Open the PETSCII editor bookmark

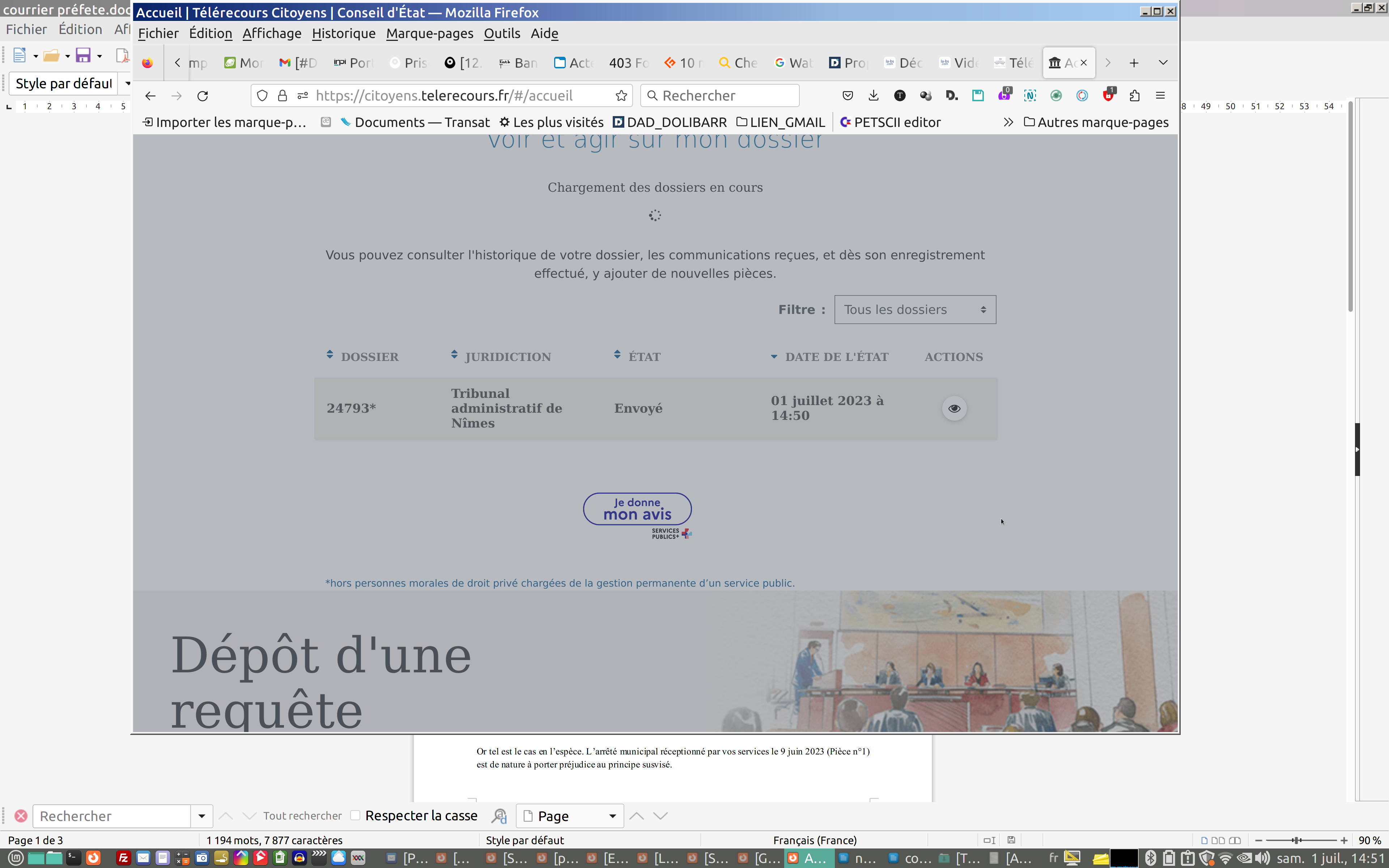coord(890,122)
